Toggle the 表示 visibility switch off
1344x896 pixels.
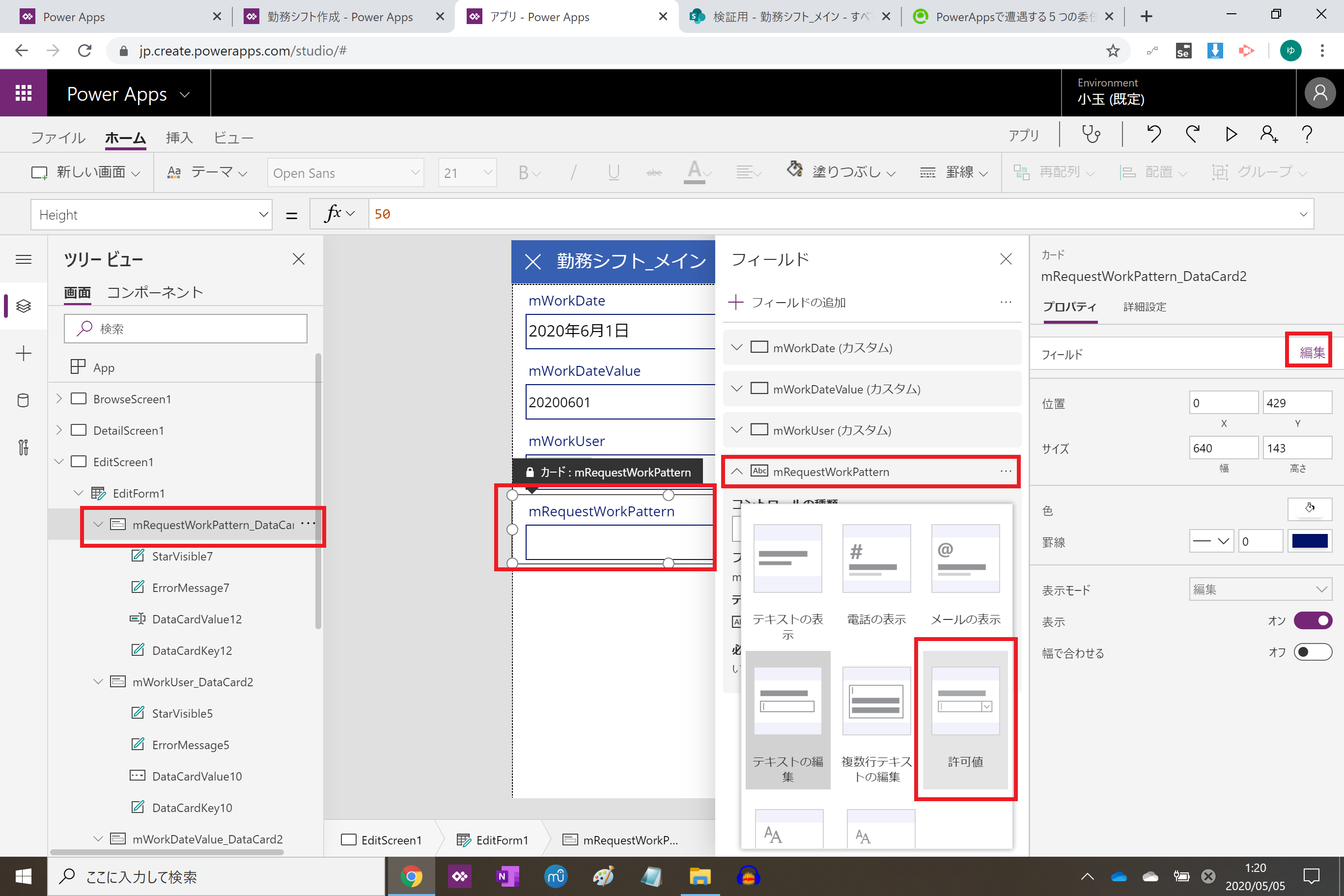click(1313, 620)
